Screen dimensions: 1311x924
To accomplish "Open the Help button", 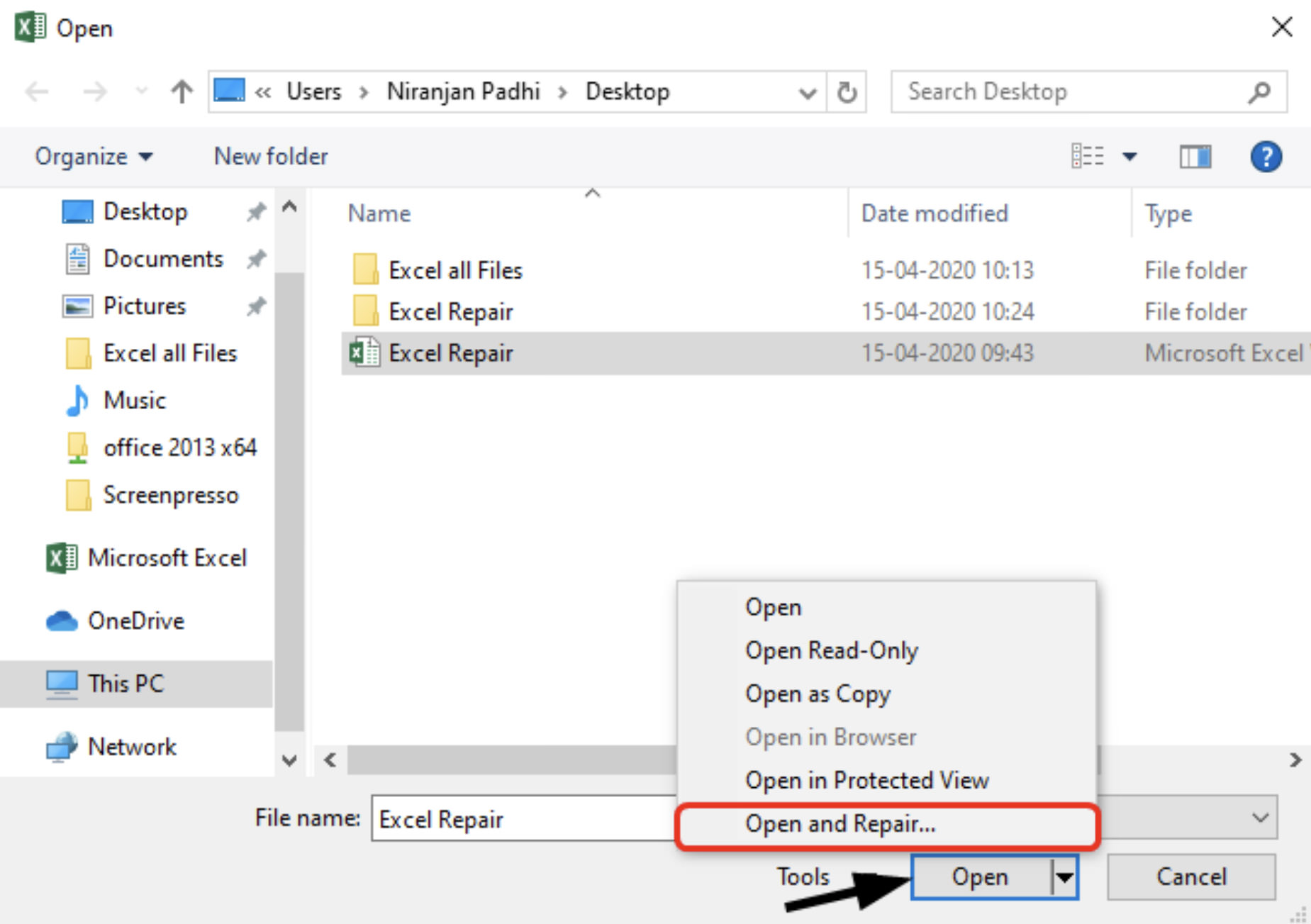I will click(1266, 157).
